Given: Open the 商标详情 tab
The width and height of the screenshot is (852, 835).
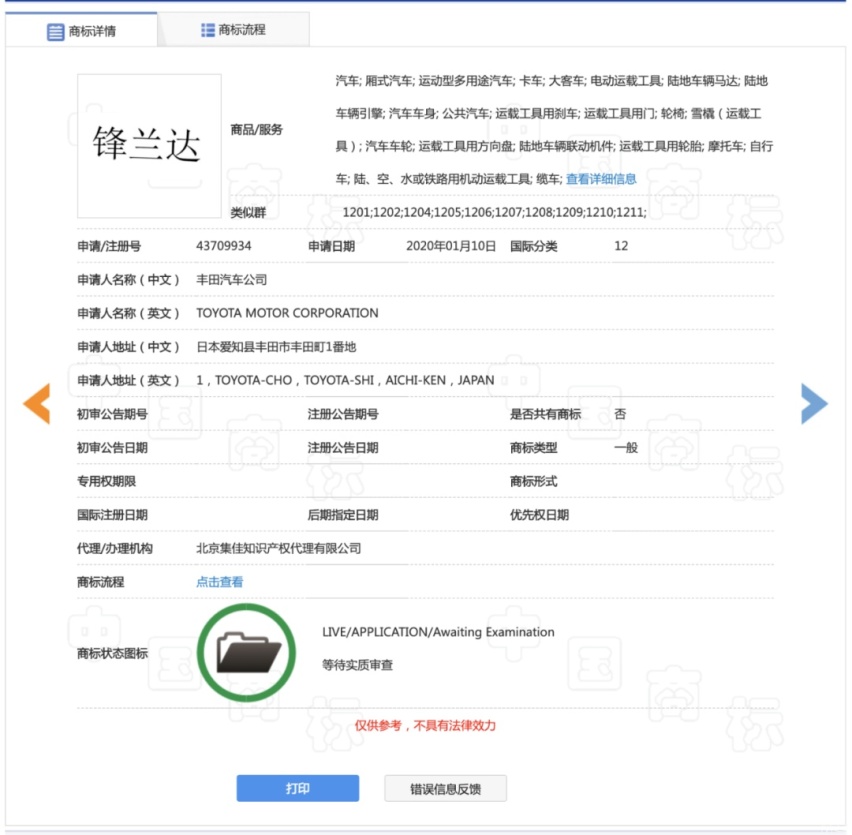Looking at the screenshot, I should coord(82,31).
